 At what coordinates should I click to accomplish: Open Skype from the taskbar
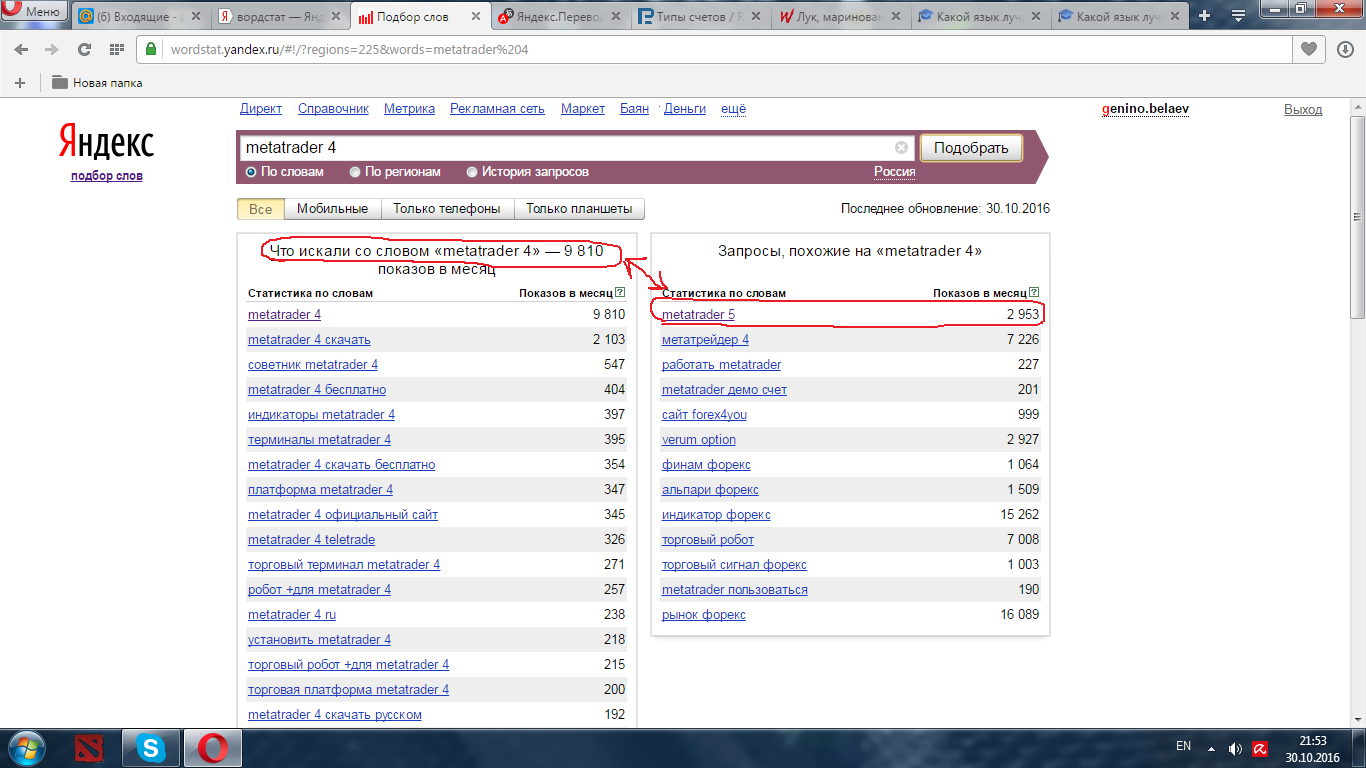click(150, 748)
